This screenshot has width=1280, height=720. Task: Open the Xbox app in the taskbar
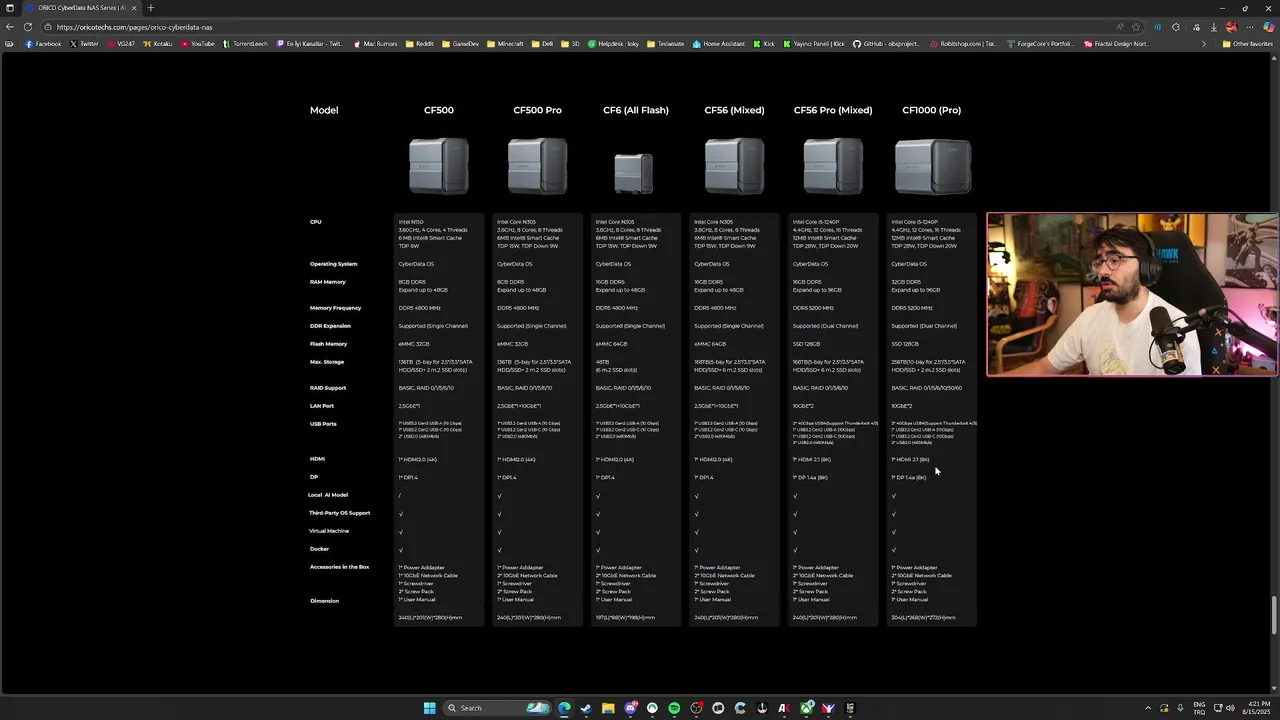806,708
